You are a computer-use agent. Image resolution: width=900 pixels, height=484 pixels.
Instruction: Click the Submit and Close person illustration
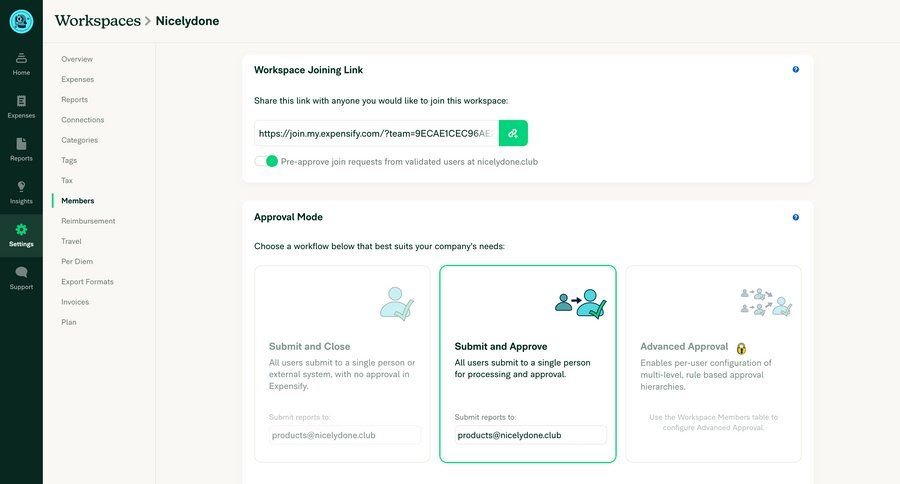point(397,304)
